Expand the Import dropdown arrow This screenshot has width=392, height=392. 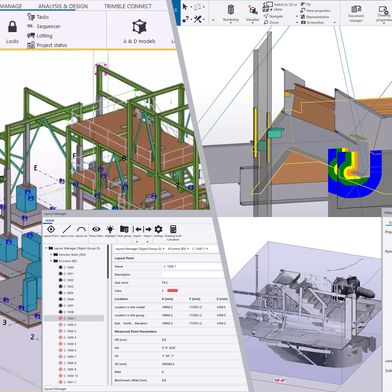[x=137, y=241]
